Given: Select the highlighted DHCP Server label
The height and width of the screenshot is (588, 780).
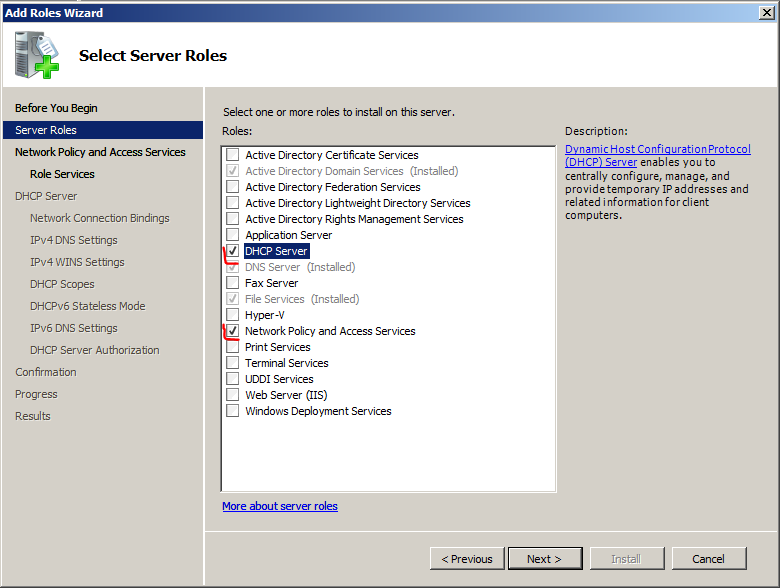Looking at the screenshot, I should pos(277,251).
